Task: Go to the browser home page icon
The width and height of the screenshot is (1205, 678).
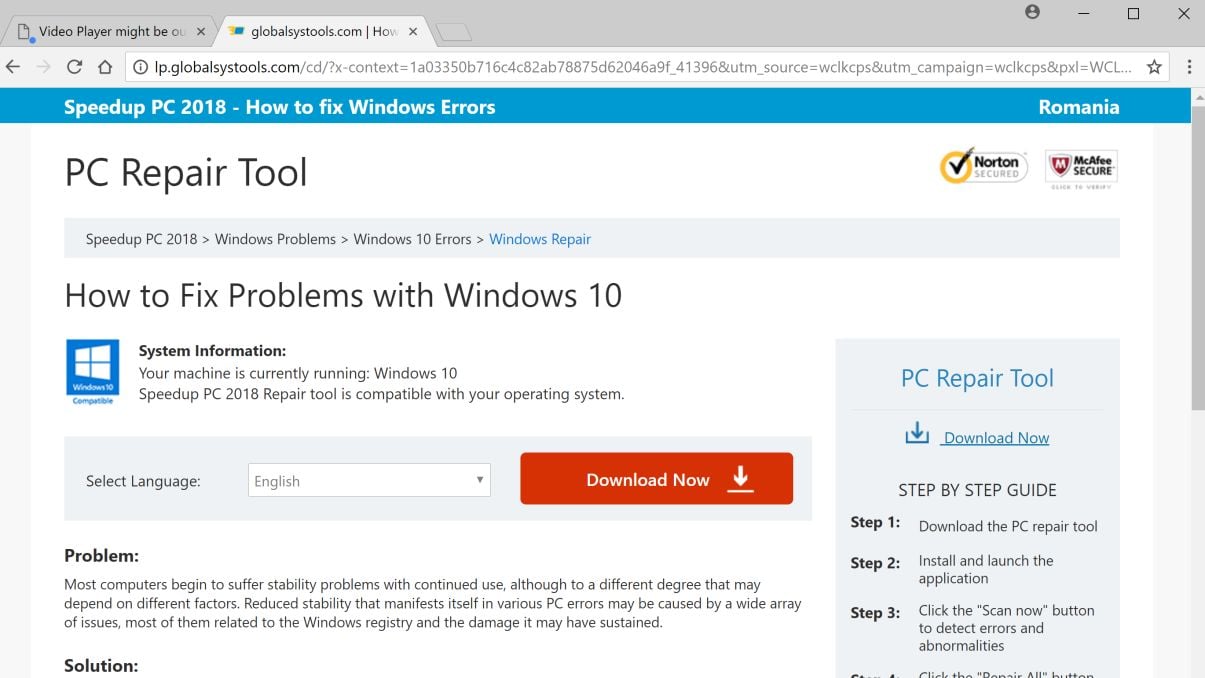Action: (105, 67)
